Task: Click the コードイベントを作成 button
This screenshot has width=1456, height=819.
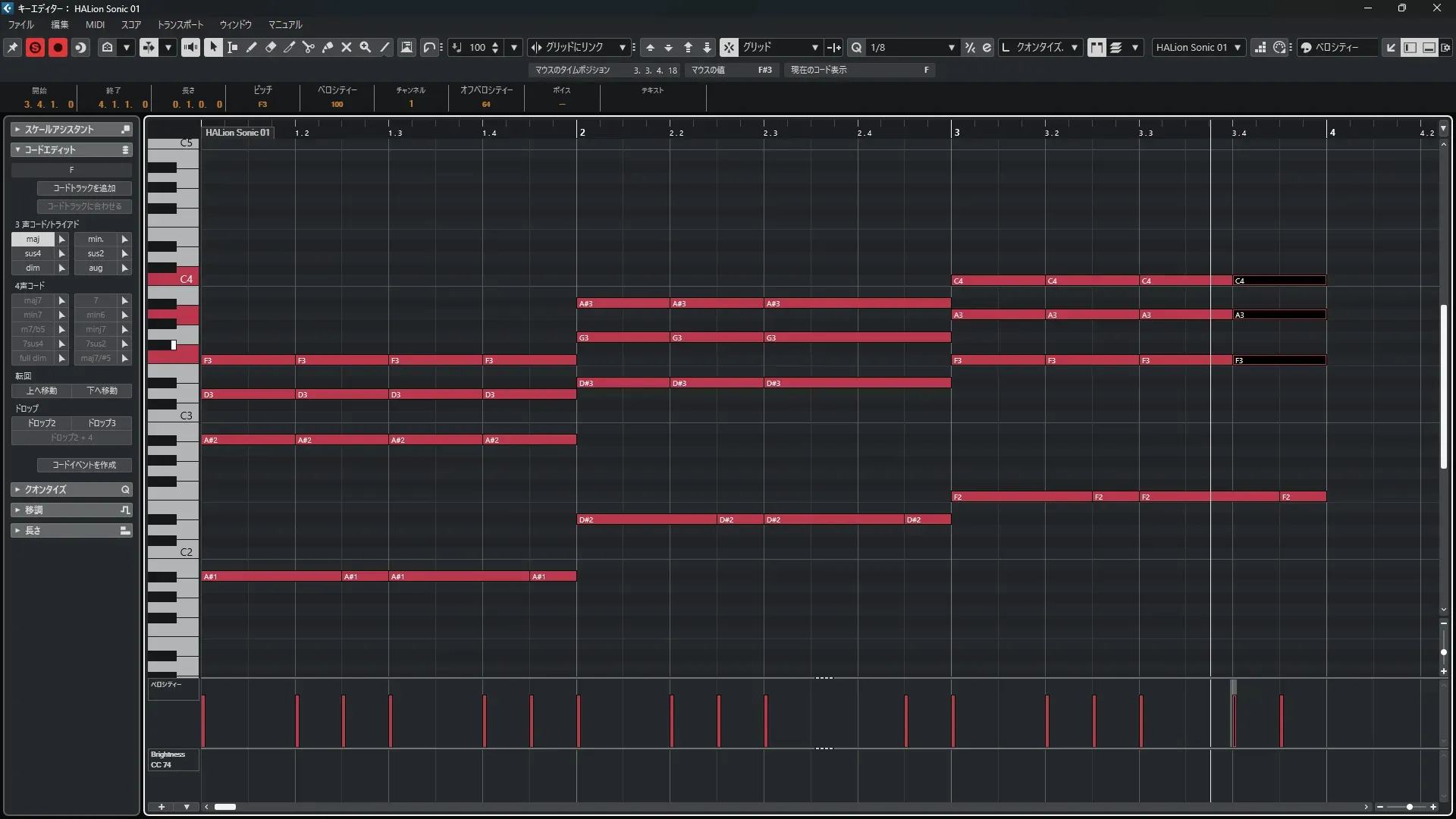Action: pos(84,465)
